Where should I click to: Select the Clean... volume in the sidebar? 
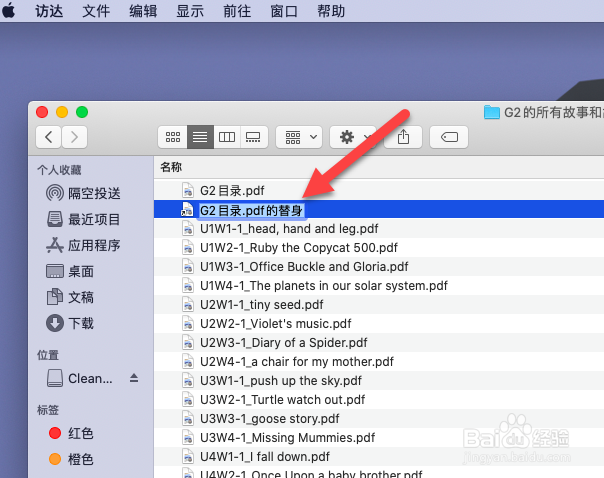point(80,379)
